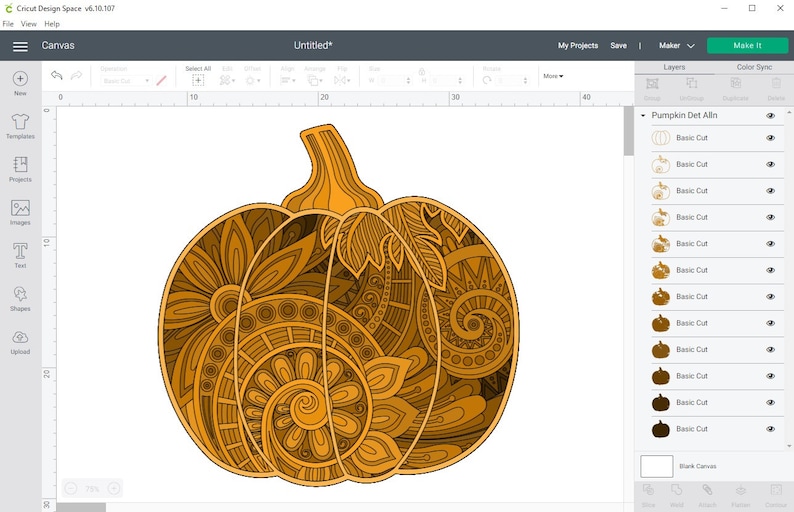This screenshot has width=794, height=512.
Task: Select the darkest pumpkin layer thumbnail
Action: coord(660,429)
